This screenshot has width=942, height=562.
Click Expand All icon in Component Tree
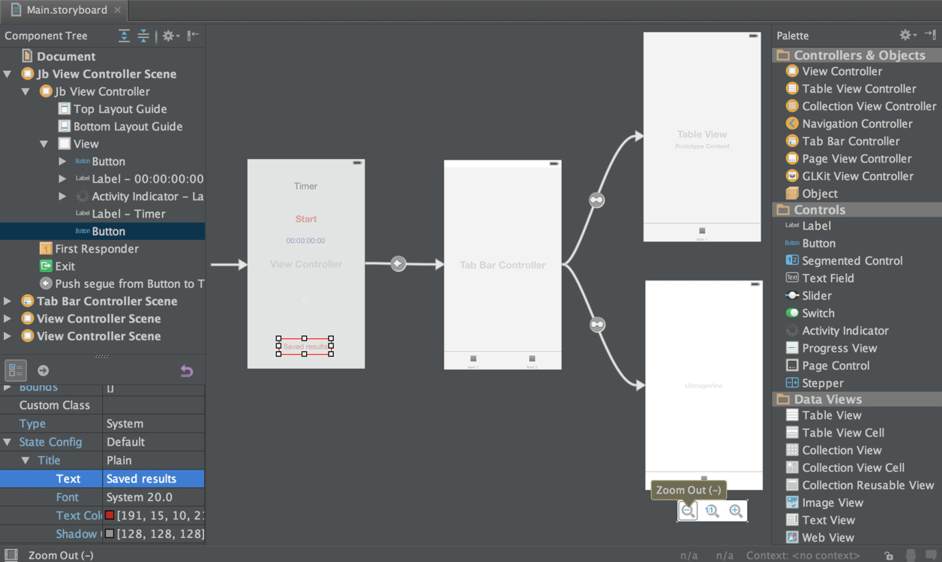click(x=124, y=35)
